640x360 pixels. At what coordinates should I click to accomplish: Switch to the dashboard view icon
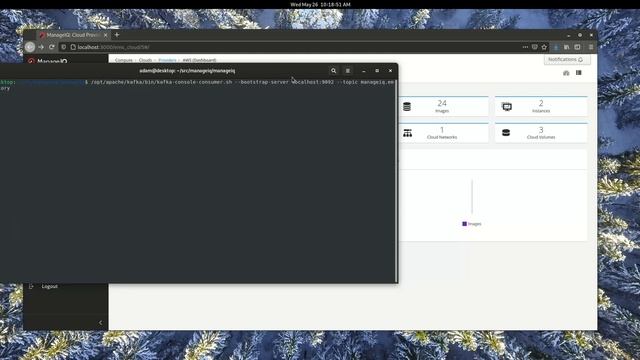(566, 73)
